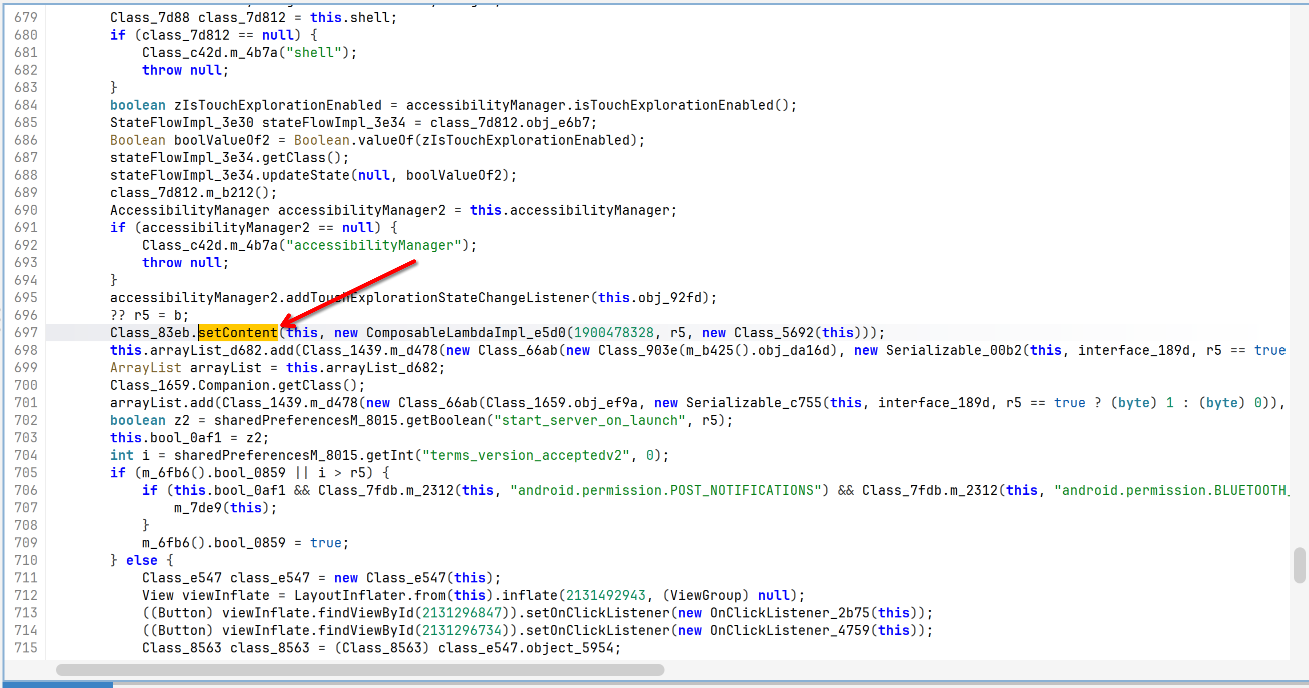1309x688 pixels.
Task: Click the "shell" string literal on line 681
Action: coord(318,52)
